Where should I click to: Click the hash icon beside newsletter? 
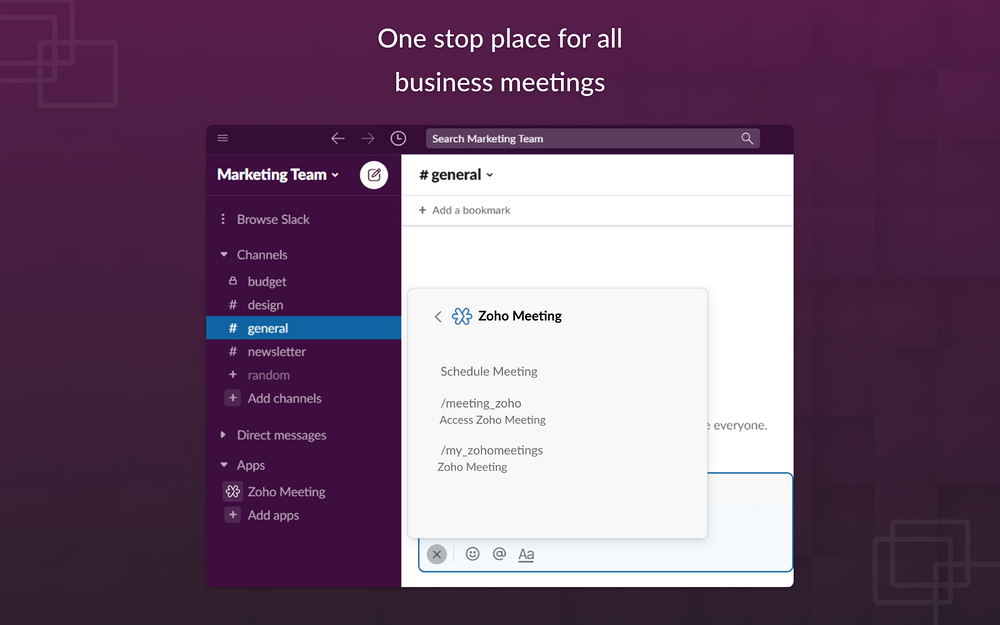pos(233,351)
